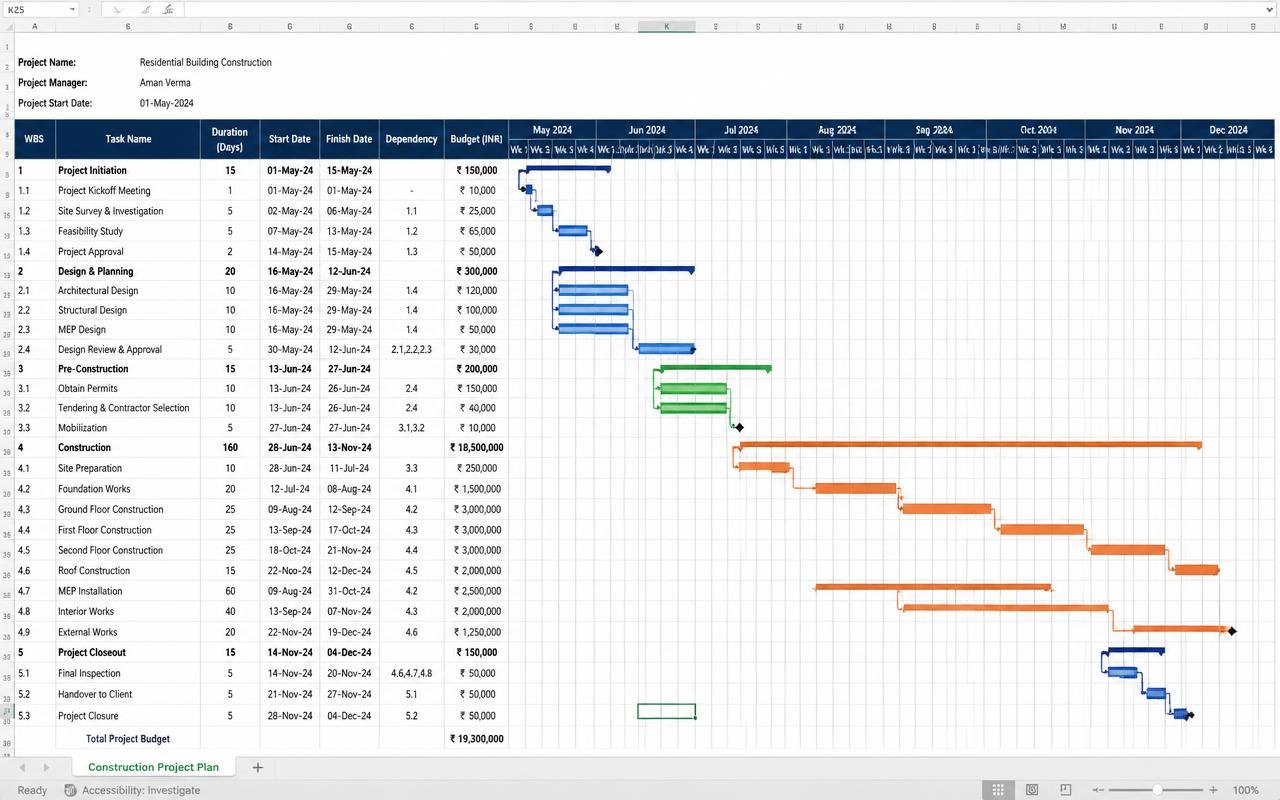Click the Accessibility checker icon
Screen dimensions: 1280x800
pos(70,790)
